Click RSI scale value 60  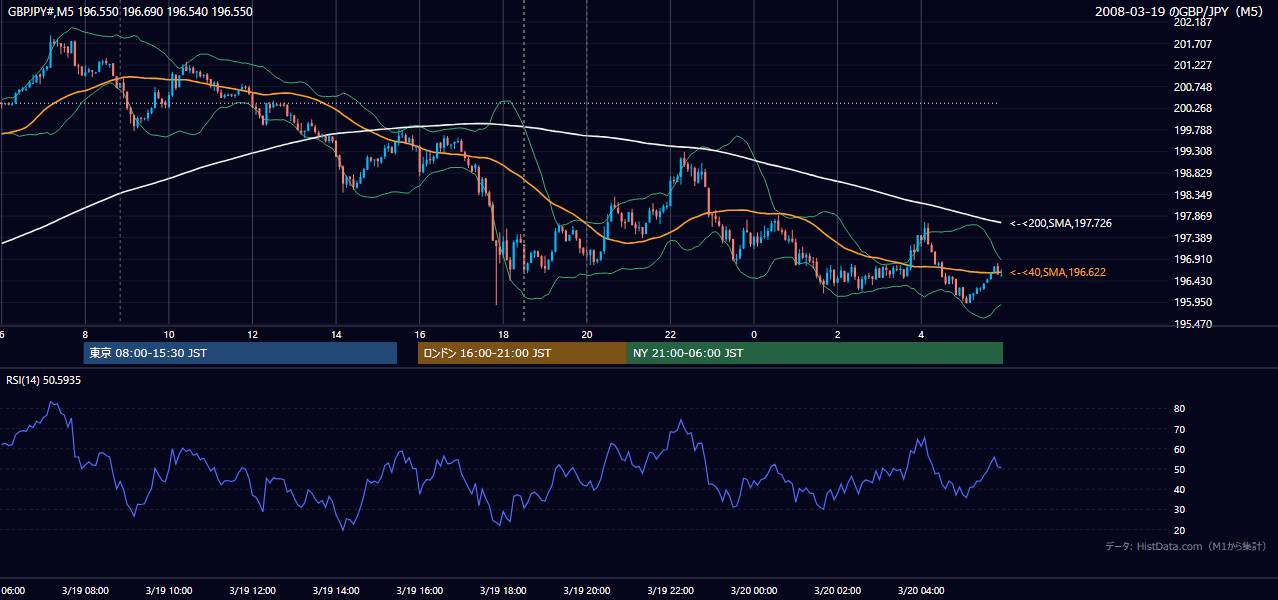click(x=1179, y=449)
